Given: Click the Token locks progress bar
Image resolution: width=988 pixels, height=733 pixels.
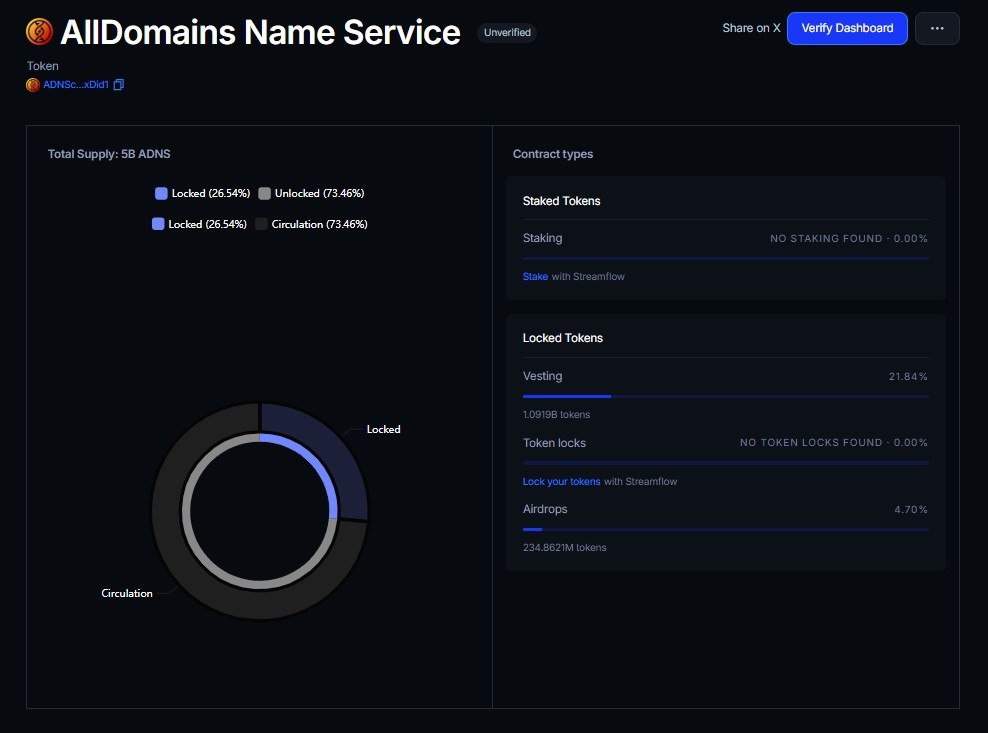Looking at the screenshot, I should tap(725, 463).
